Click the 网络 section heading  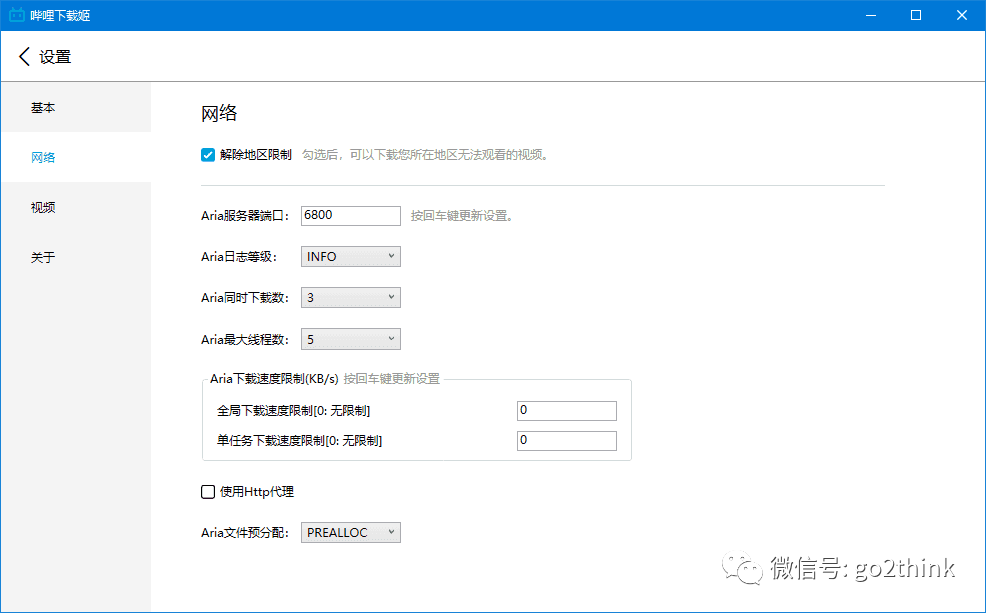(219, 114)
